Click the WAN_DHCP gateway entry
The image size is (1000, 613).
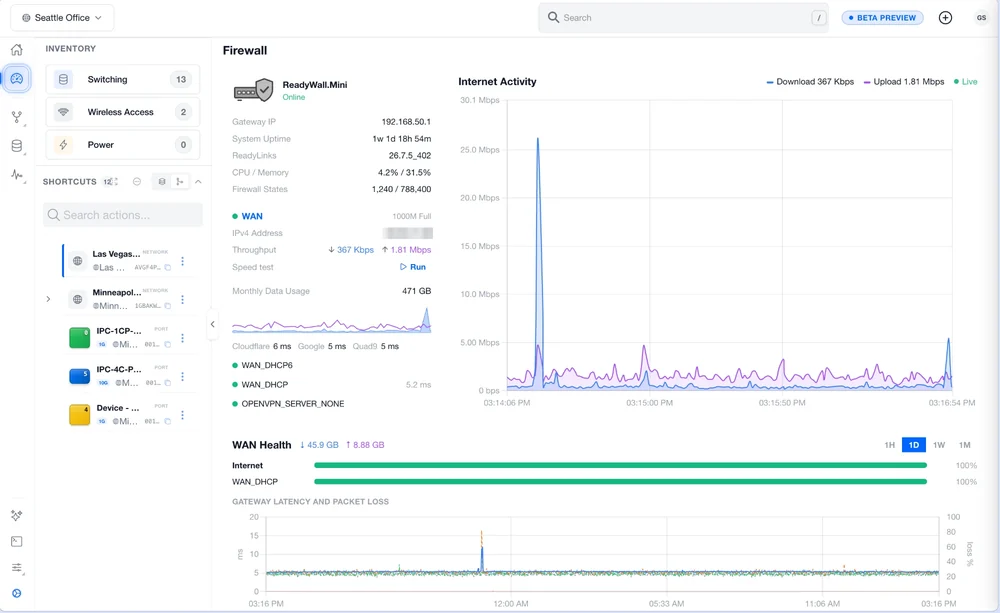pos(265,385)
